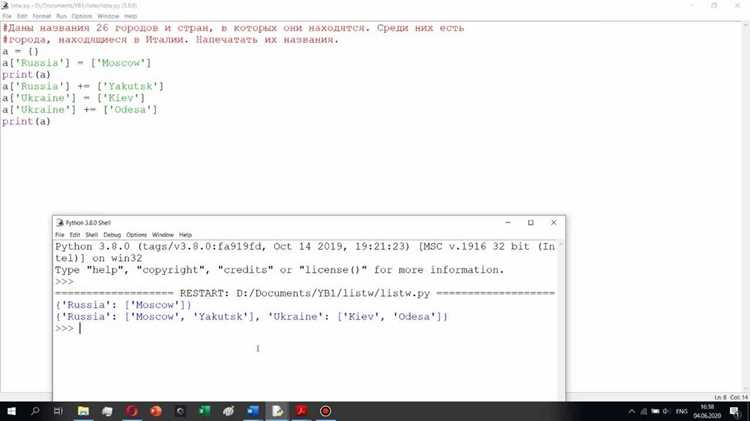Image resolution: width=750 pixels, height=421 pixels.
Task: Open Edit menu in Python Shell
Action: pos(75,235)
